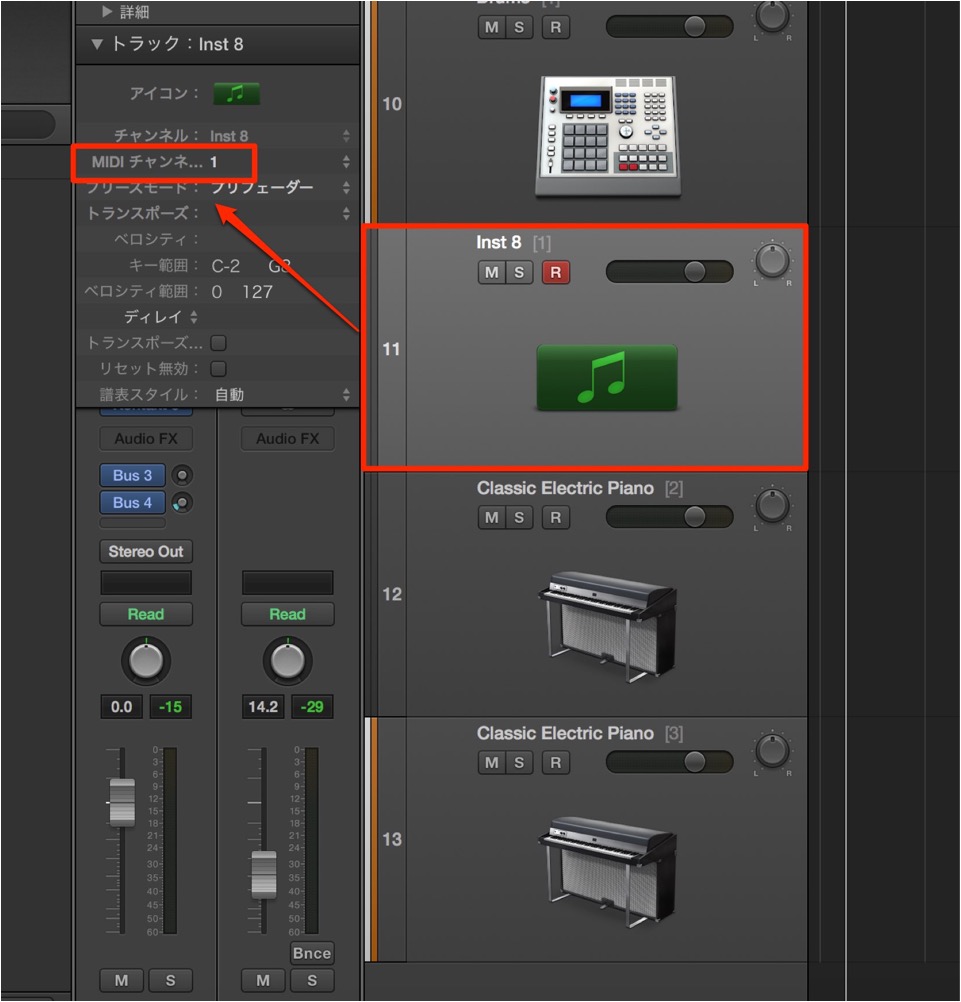
Task: Click the -29 peak level display
Action: click(x=312, y=707)
